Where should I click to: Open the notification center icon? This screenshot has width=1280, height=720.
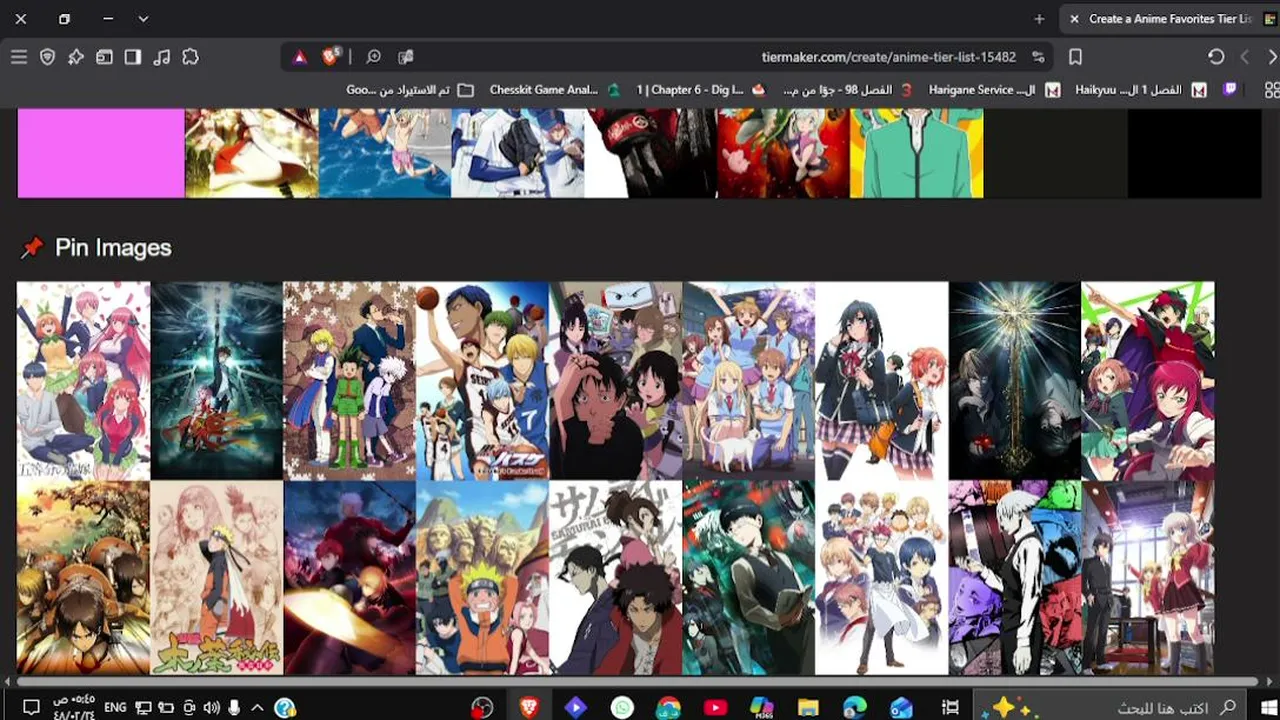tap(31, 707)
